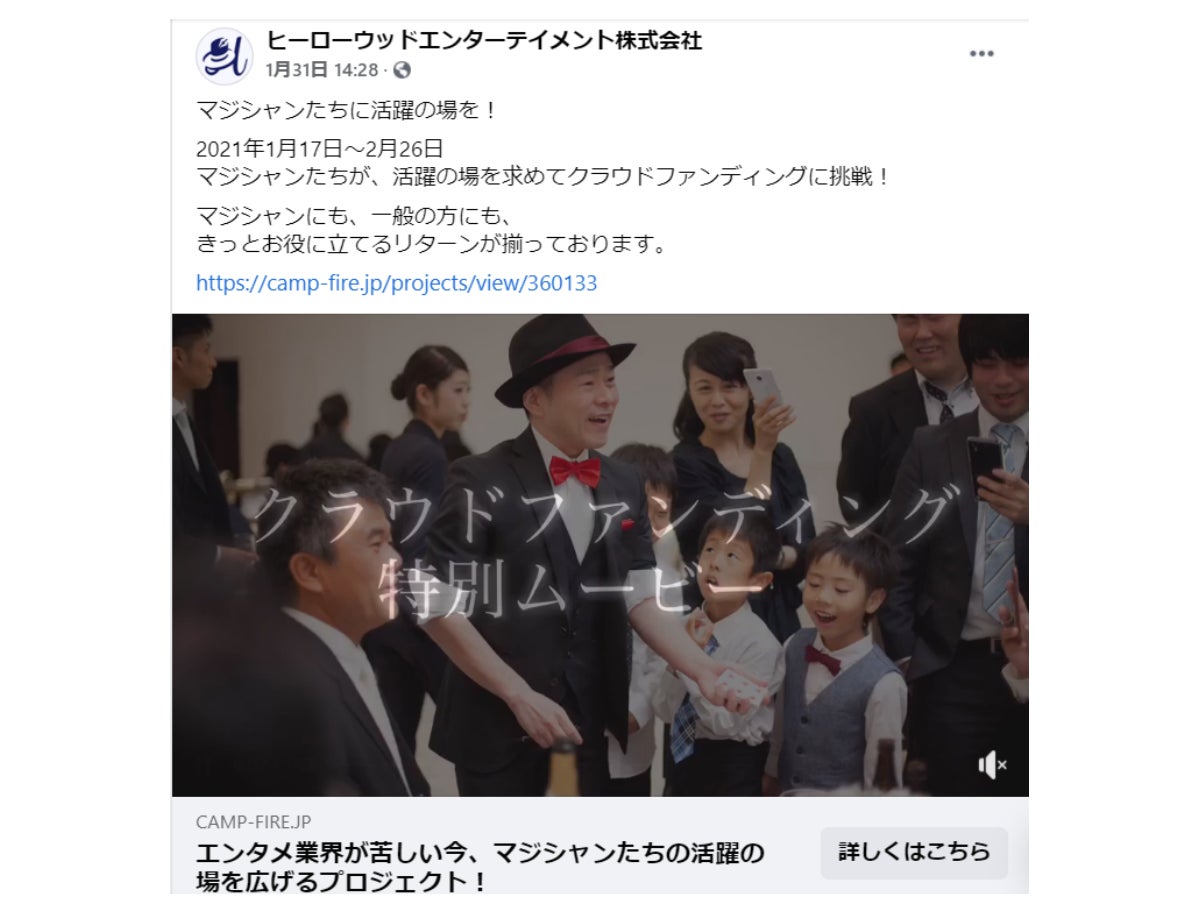Click the 詳しくはこちら button

[x=914, y=852]
